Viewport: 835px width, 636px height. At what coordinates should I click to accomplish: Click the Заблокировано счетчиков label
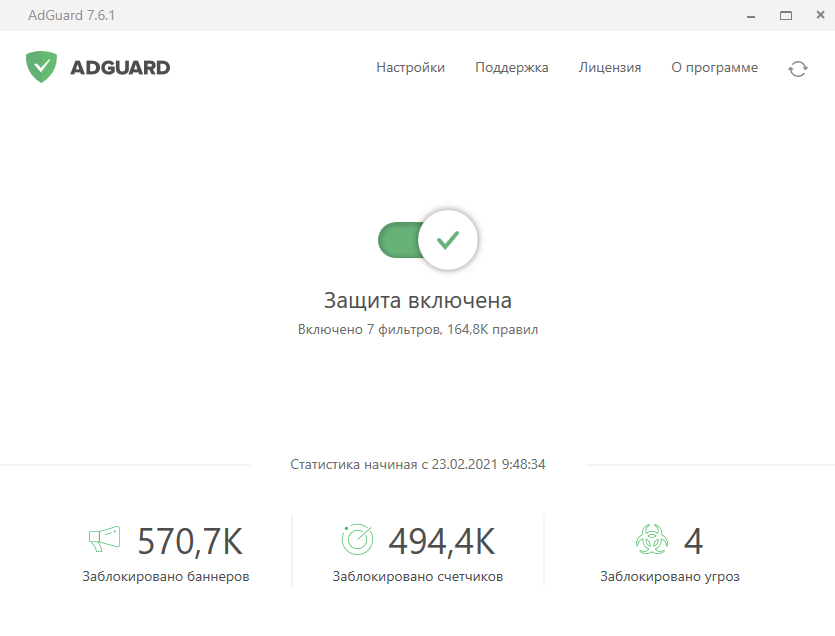point(418,577)
